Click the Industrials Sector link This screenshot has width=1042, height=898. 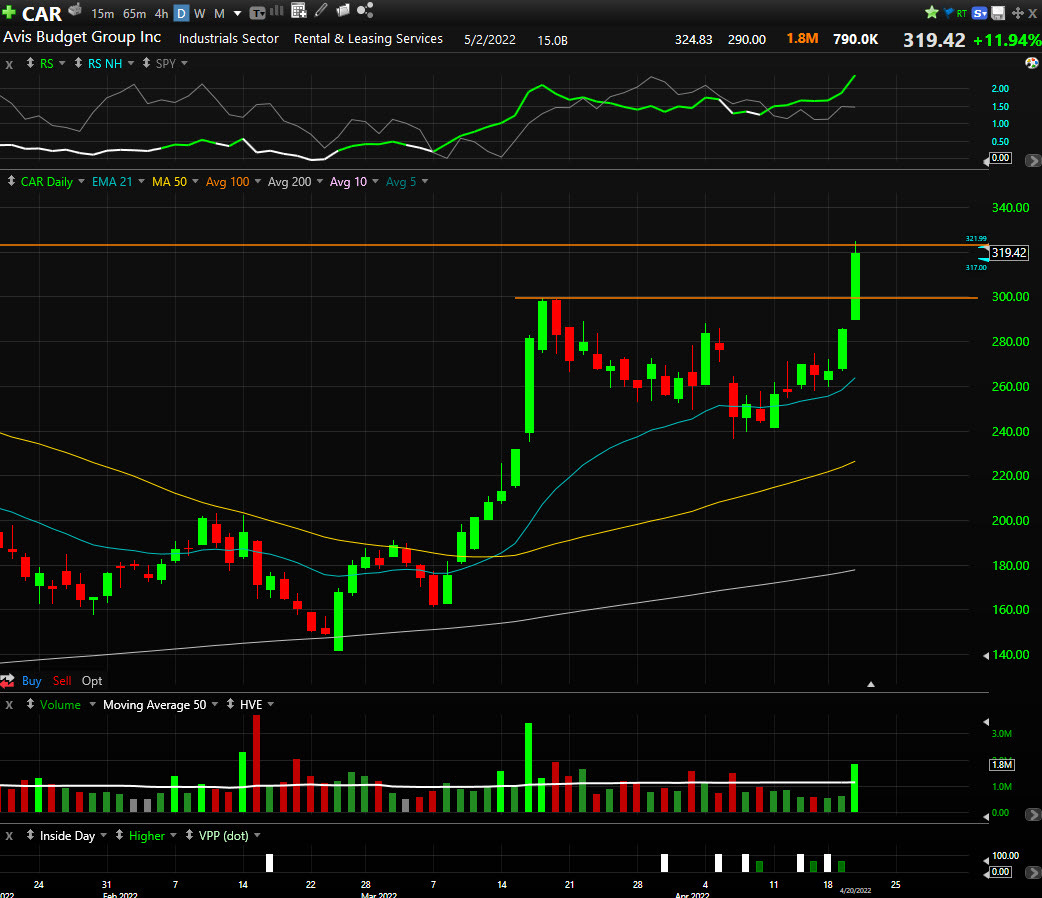229,39
